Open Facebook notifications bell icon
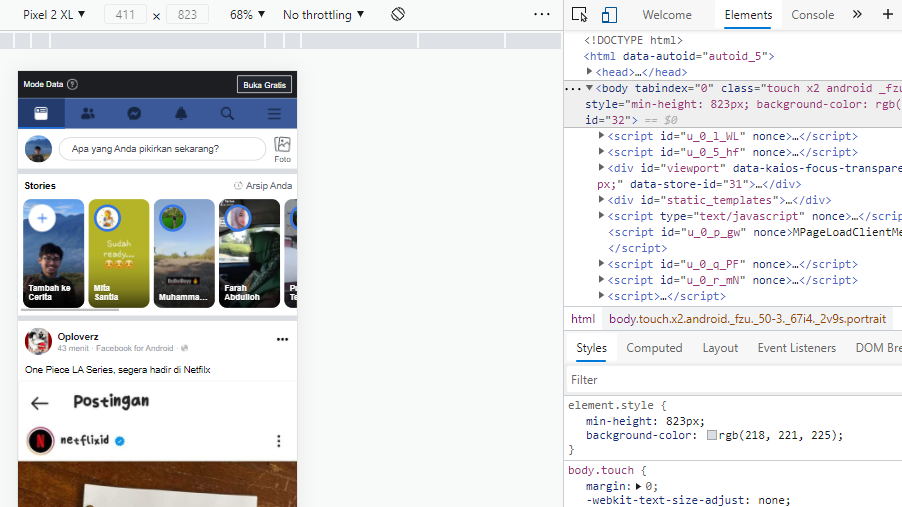 coord(181,113)
